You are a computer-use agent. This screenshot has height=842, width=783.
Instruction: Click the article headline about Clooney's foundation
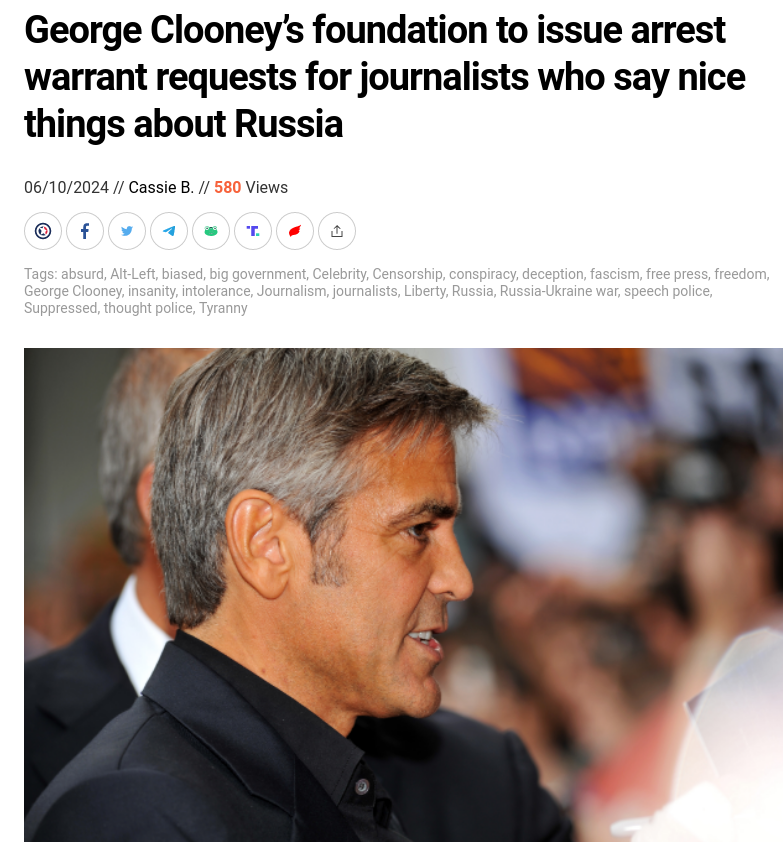[x=385, y=77]
